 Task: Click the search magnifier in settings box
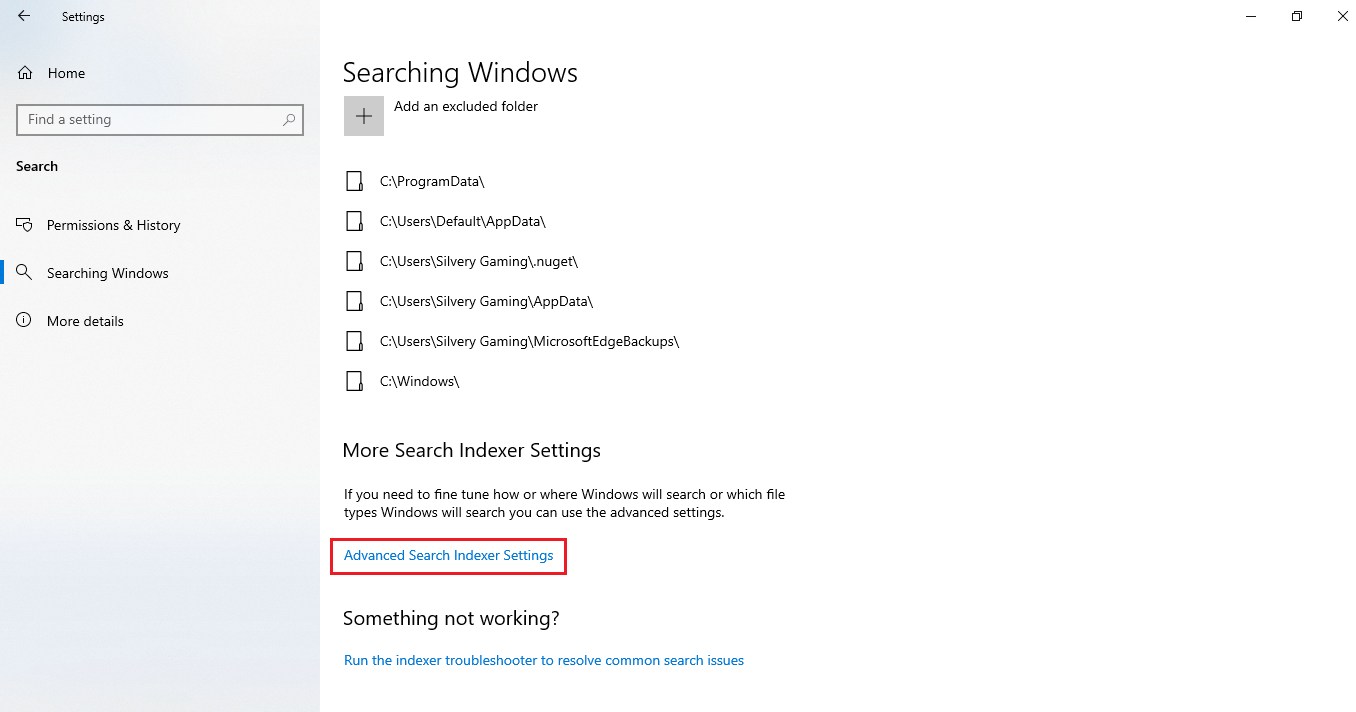pyautogui.click(x=289, y=120)
